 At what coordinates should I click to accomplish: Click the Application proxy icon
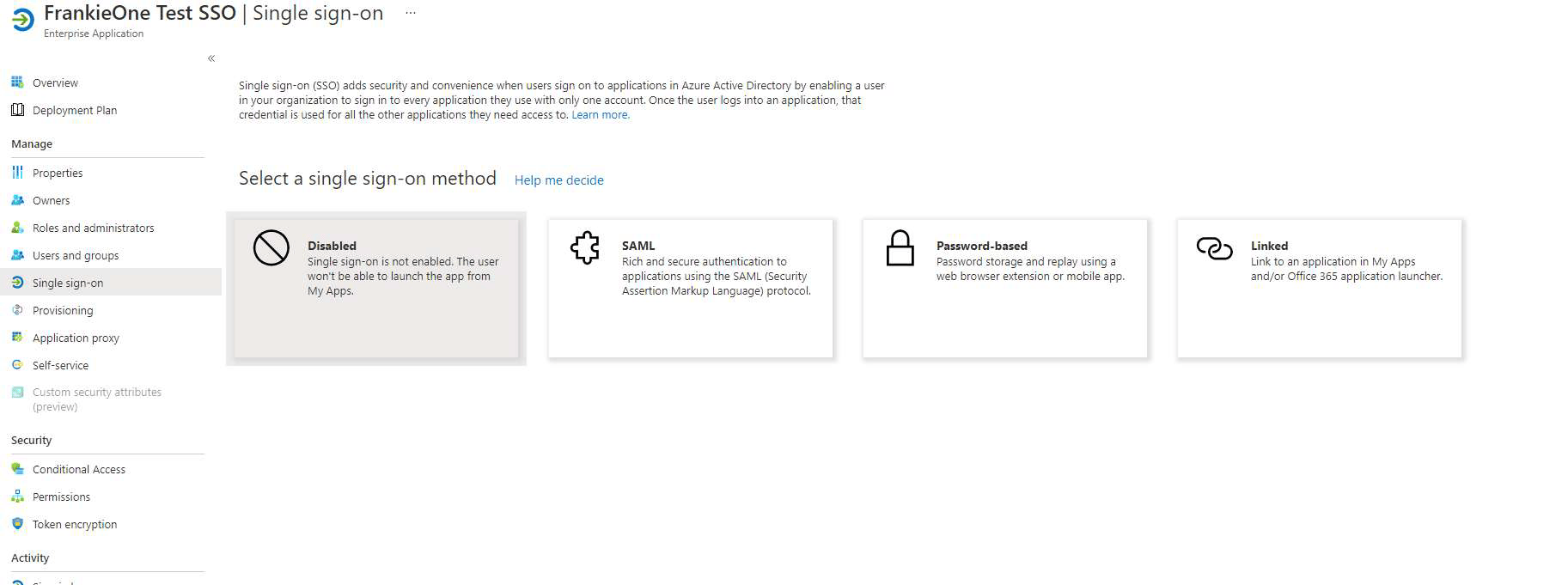(x=17, y=338)
